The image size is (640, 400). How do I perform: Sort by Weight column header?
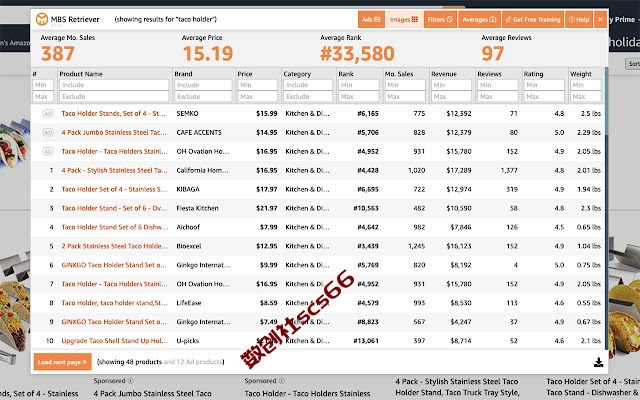[x=581, y=74]
